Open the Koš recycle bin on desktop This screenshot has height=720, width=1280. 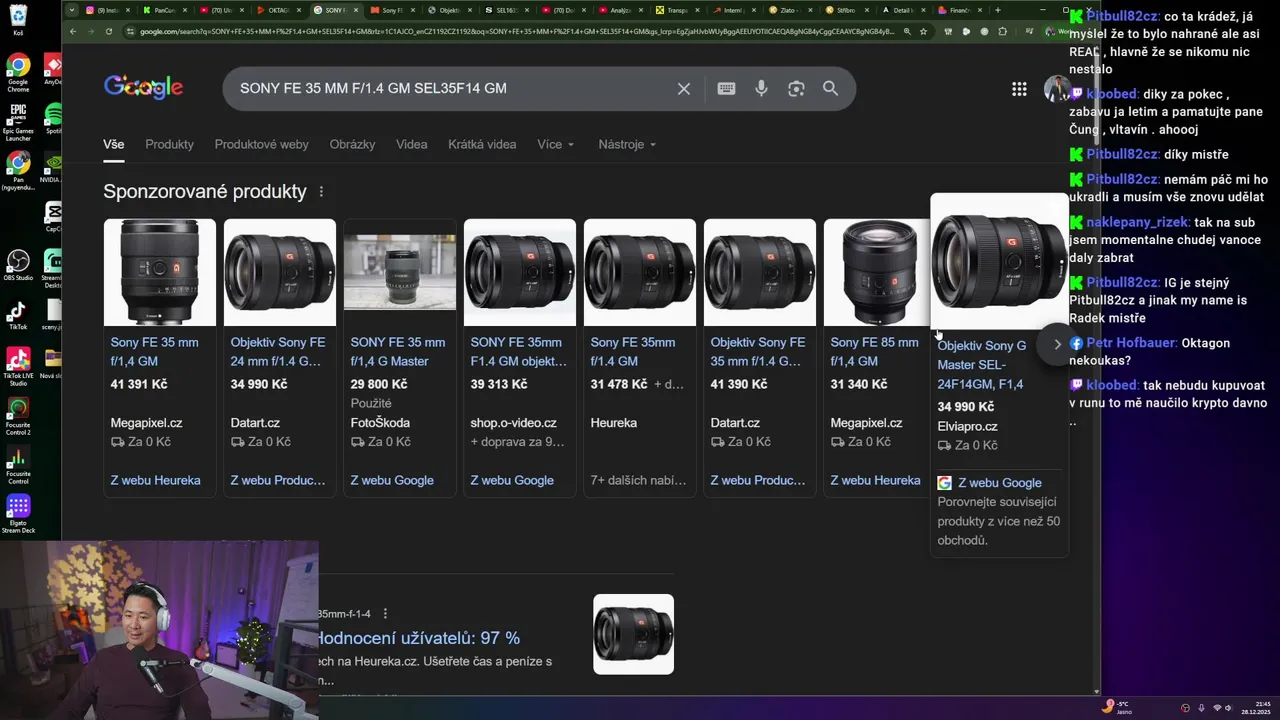[x=18, y=20]
